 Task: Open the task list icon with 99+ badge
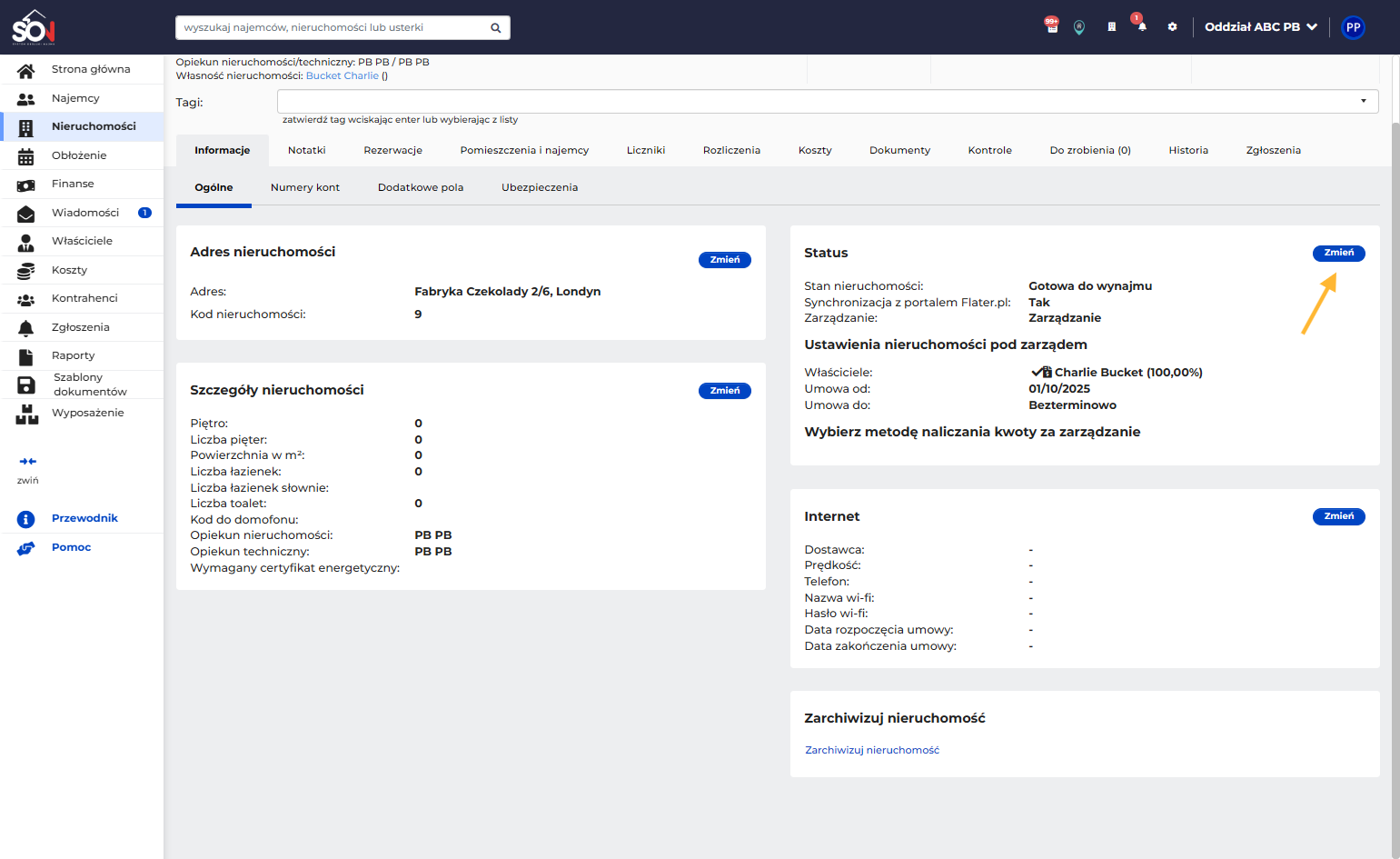[1052, 26]
